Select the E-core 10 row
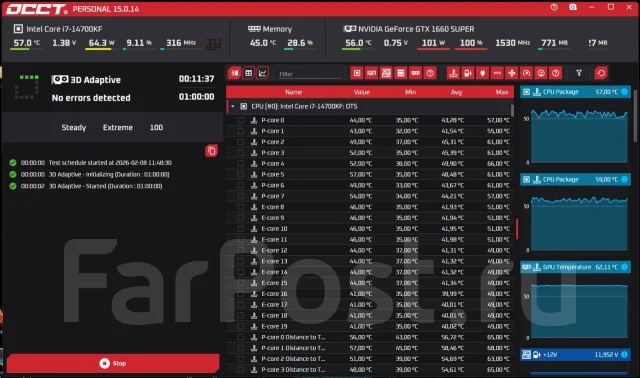Screen dimensions: 640x378 370,229
